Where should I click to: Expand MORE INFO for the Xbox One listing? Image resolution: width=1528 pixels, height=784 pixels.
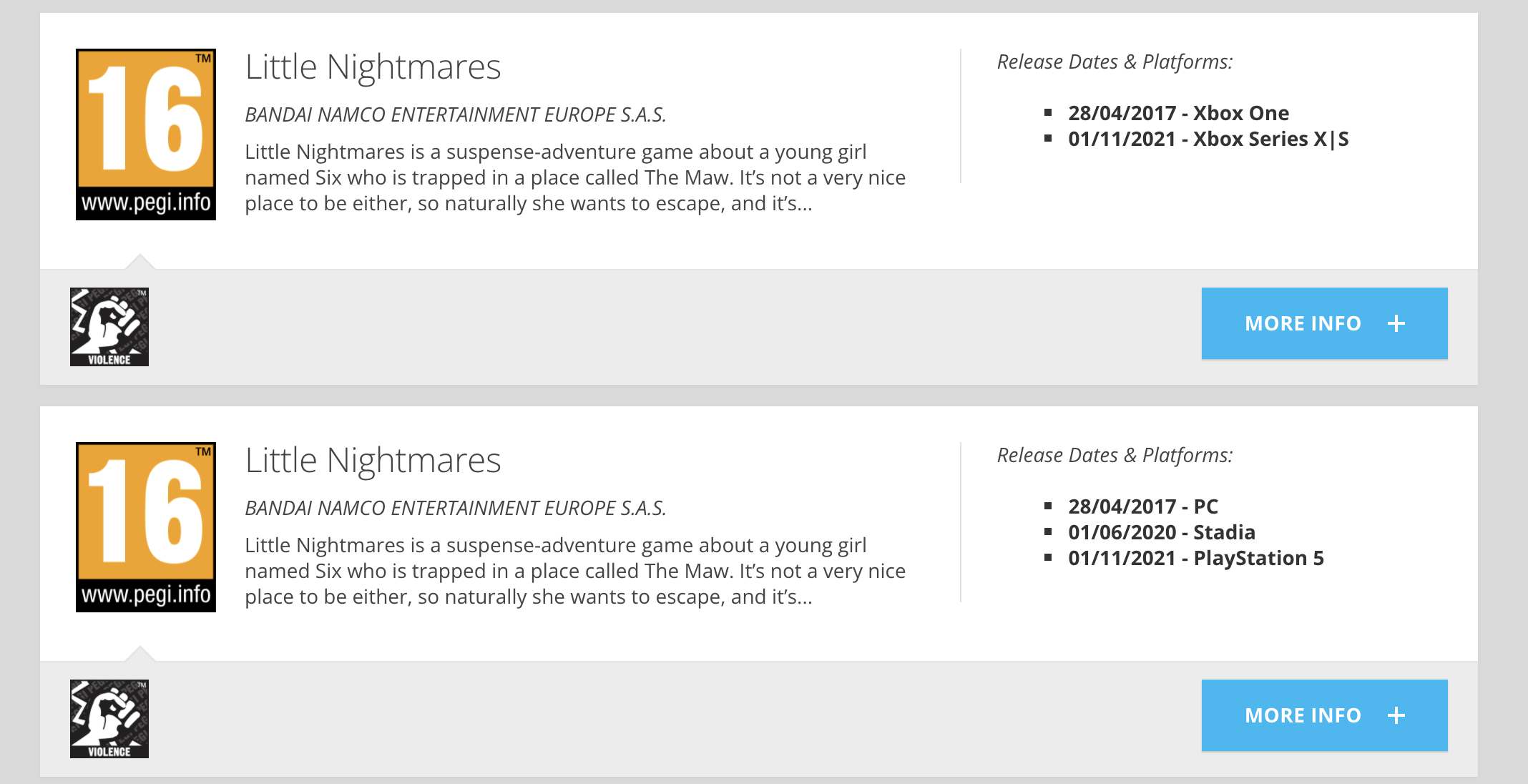1324,323
